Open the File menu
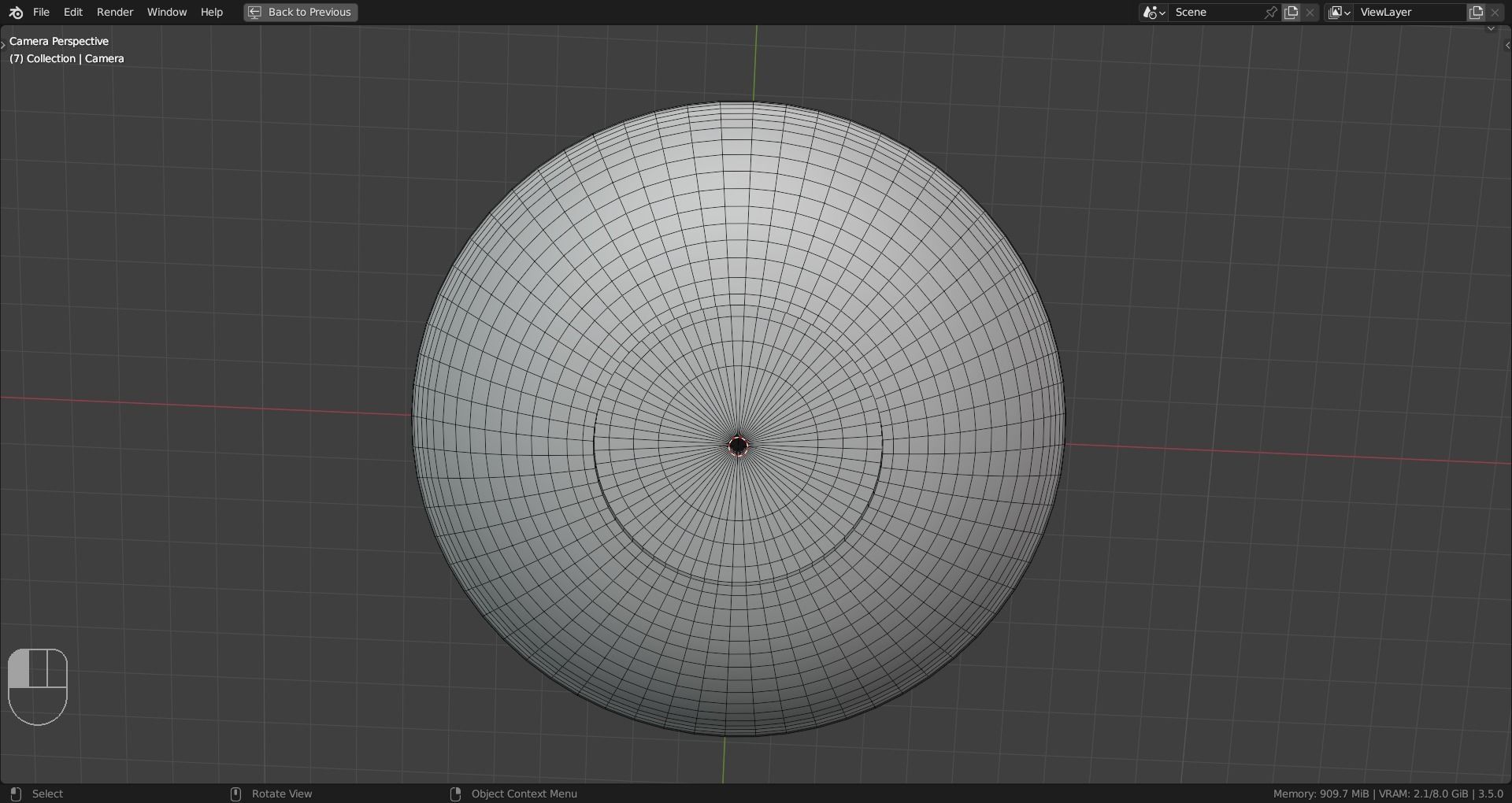 tap(41, 13)
